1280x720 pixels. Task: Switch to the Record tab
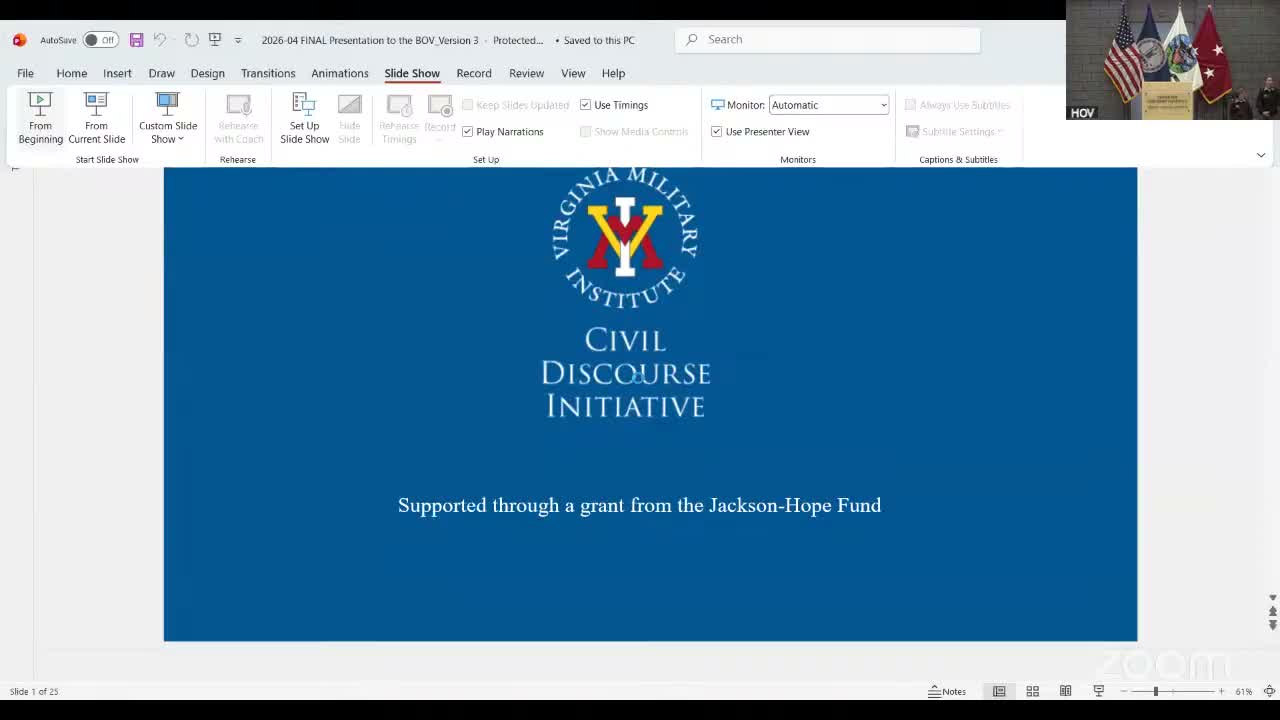[474, 73]
